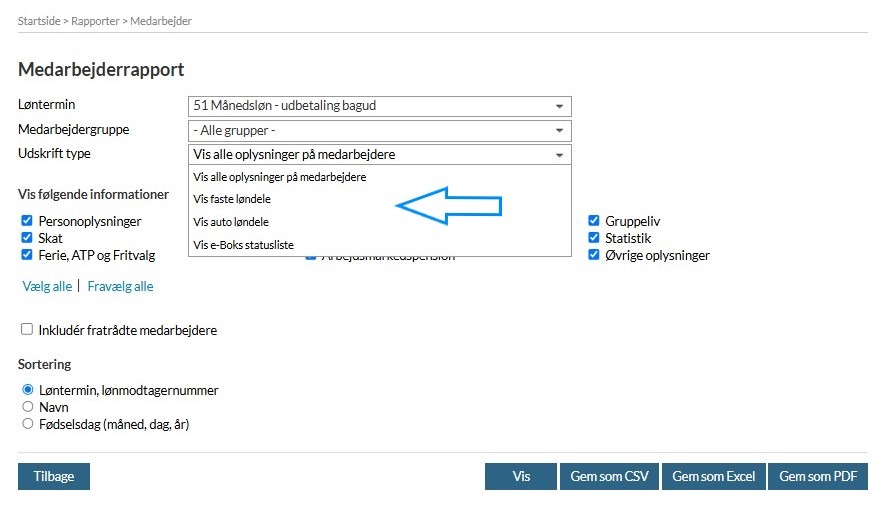Export report with 'Gem som Excel'
888x516 pixels.
[x=713, y=477]
